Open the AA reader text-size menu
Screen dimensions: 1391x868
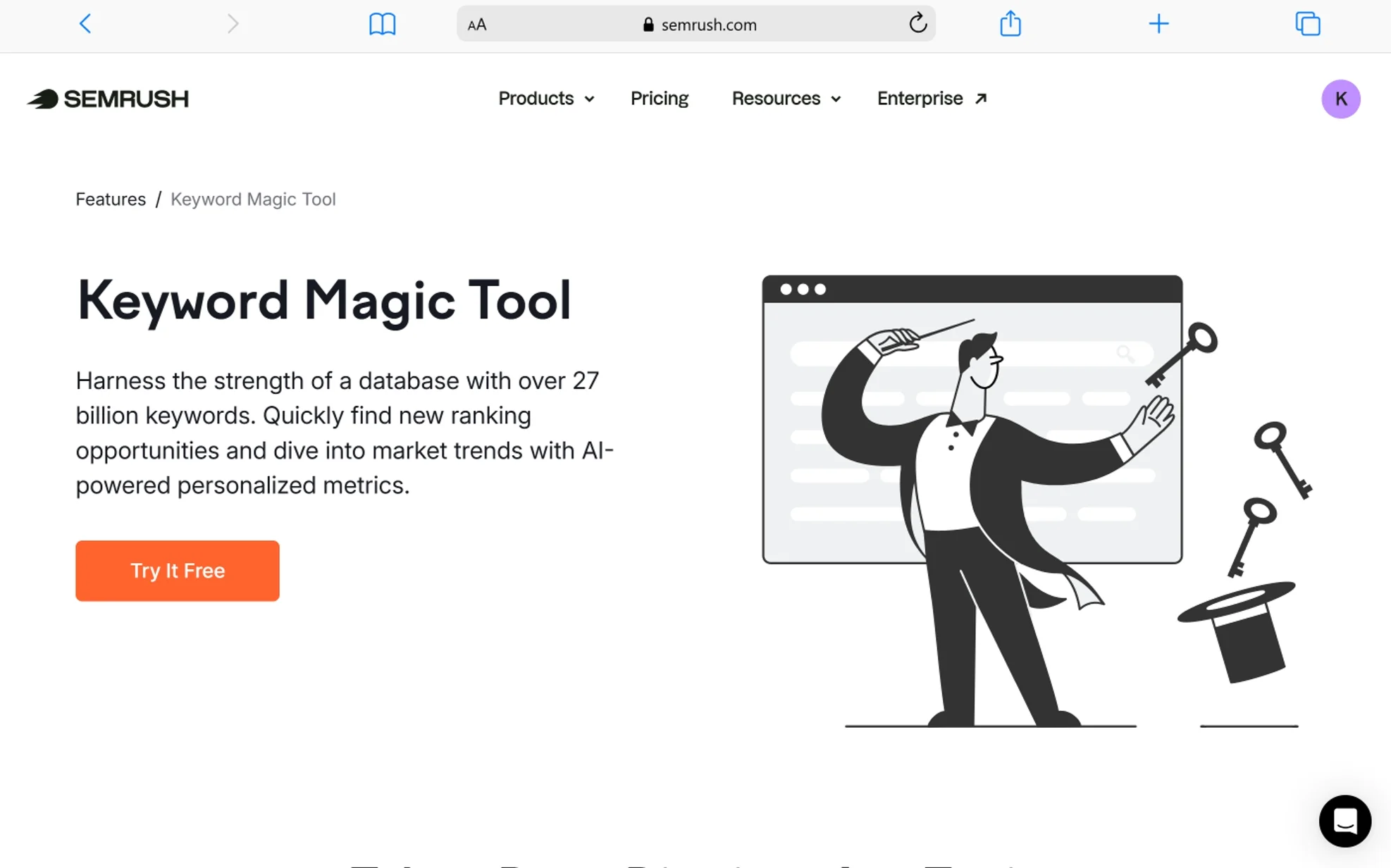(477, 25)
